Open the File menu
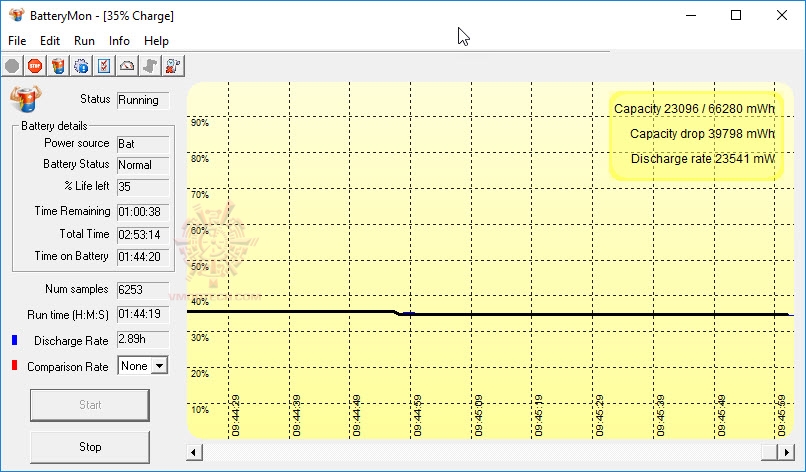Image resolution: width=806 pixels, height=472 pixels. tap(17, 41)
